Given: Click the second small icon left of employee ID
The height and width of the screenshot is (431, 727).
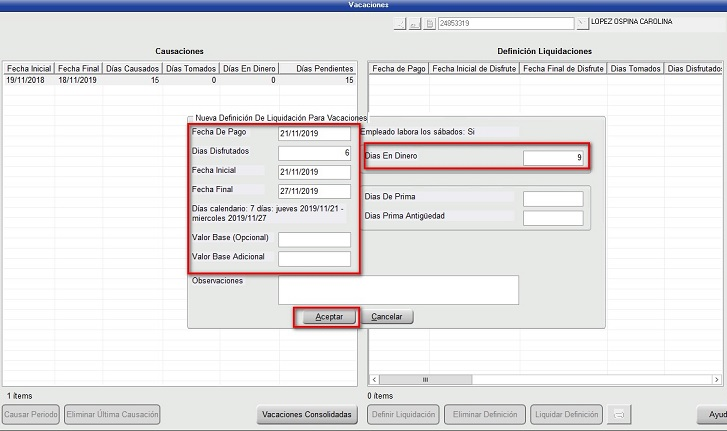Looking at the screenshot, I should point(415,23).
